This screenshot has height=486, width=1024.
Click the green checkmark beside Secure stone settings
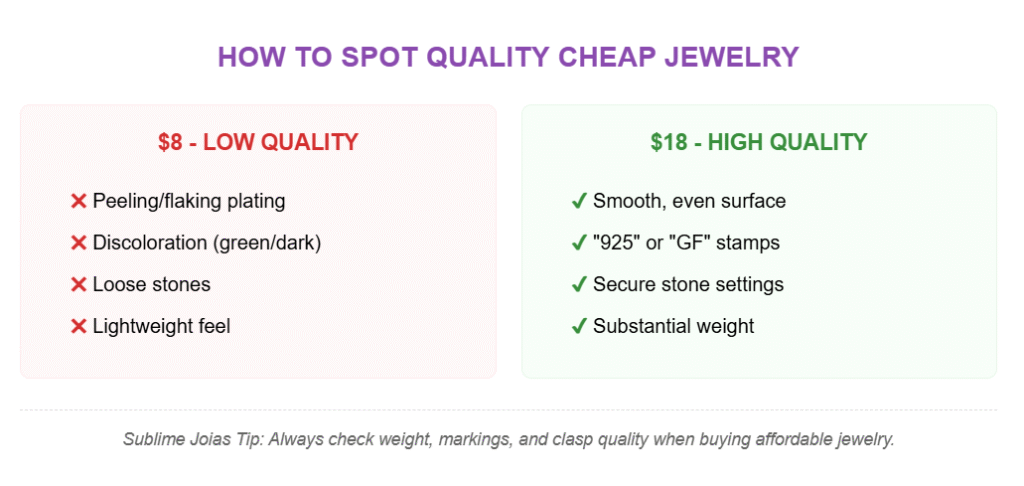click(x=579, y=285)
